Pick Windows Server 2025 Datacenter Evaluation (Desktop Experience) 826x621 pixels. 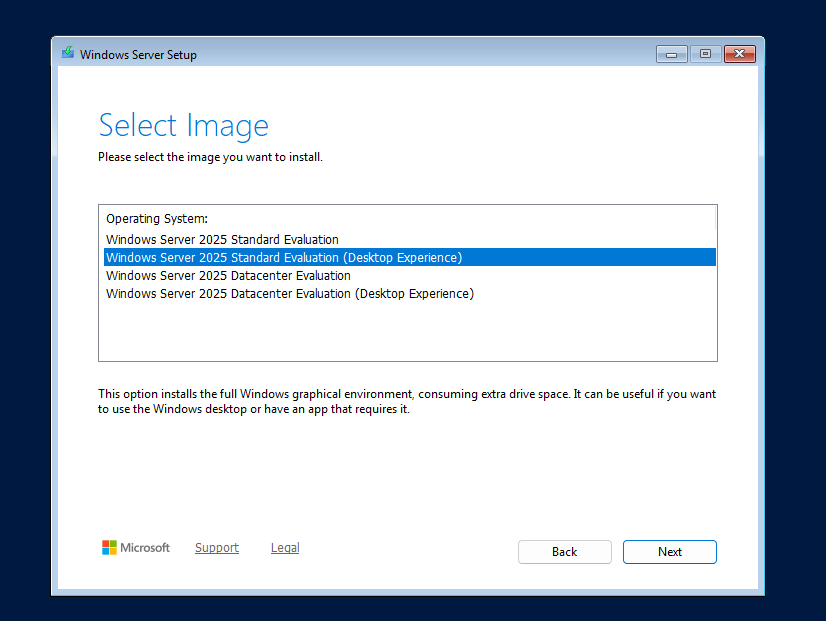[x=409, y=293]
